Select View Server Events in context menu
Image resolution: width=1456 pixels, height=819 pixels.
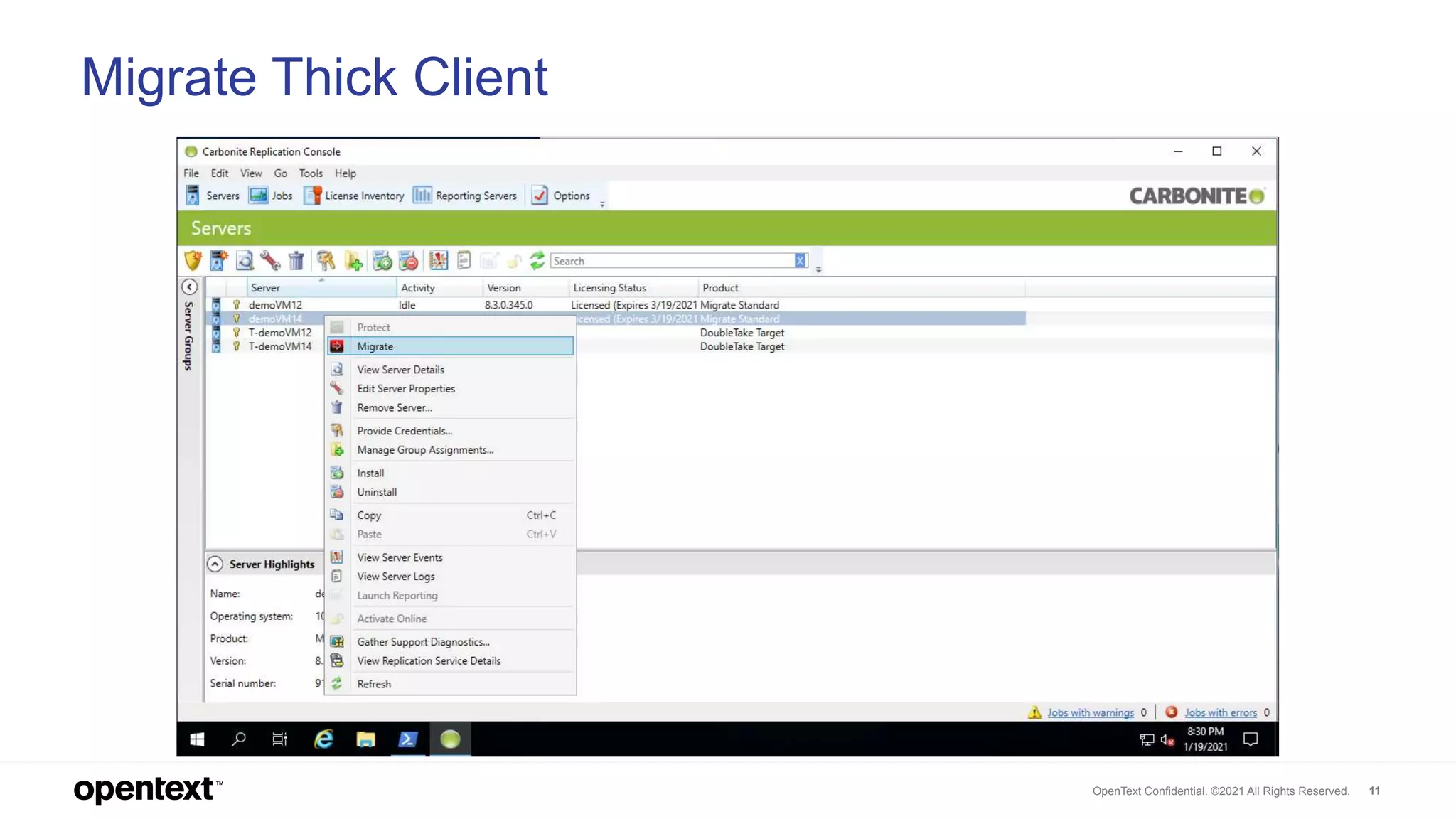450,557
